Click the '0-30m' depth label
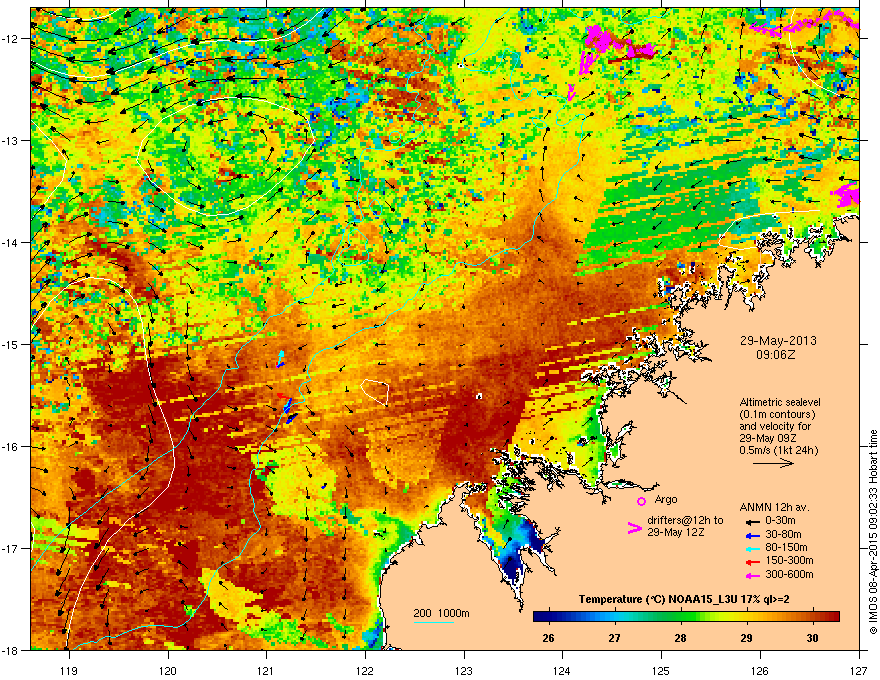This screenshot has height=680, width=880. pyautogui.click(x=780, y=521)
